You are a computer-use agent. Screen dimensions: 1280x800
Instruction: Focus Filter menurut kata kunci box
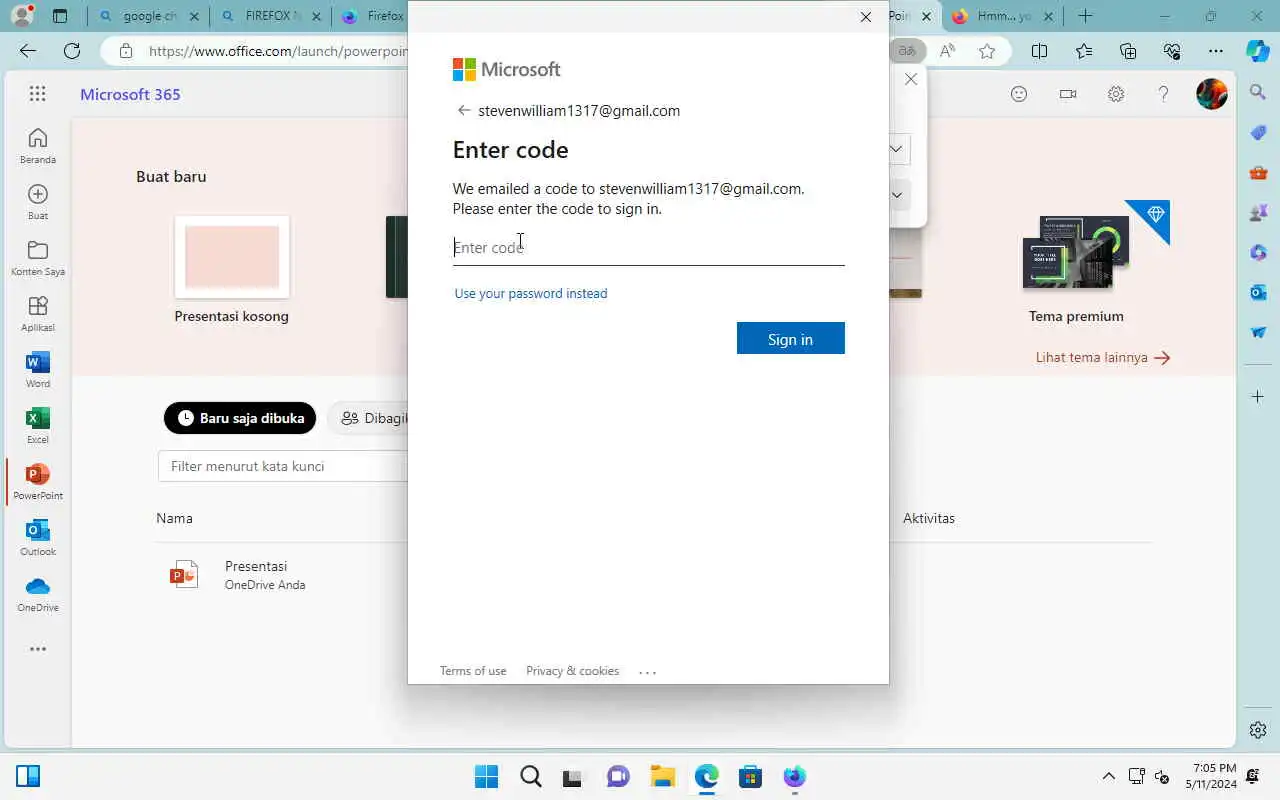tap(283, 466)
